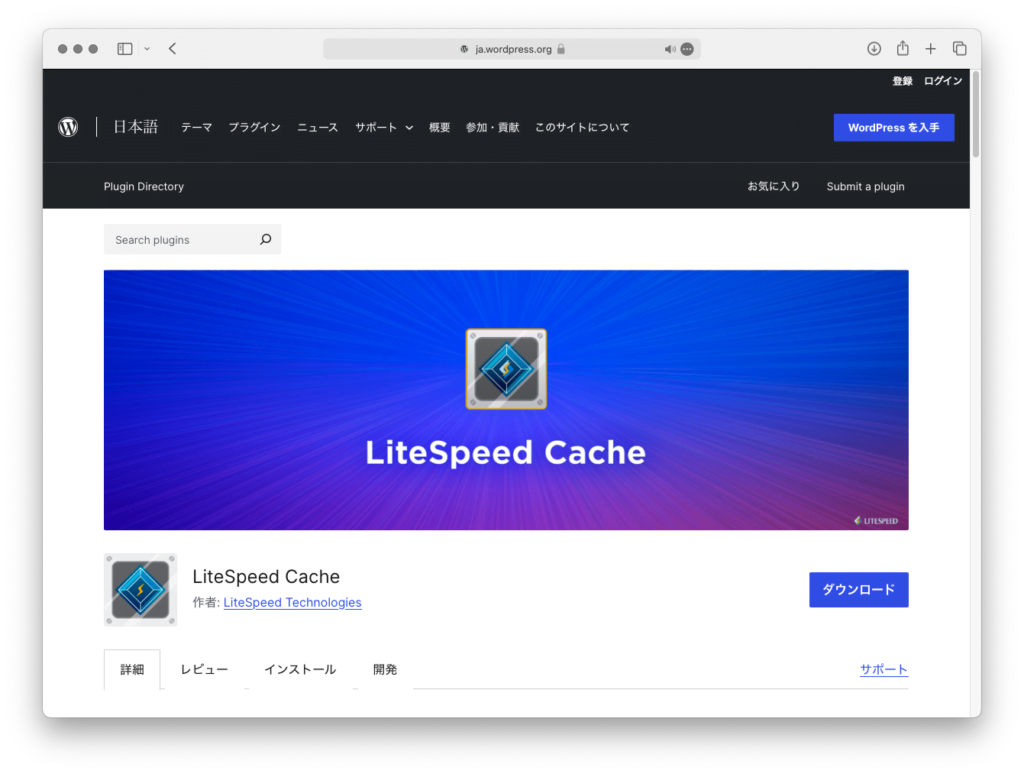Click the LiteSpeed Cache plugin icon
This screenshot has width=1024, height=774.
140,590
